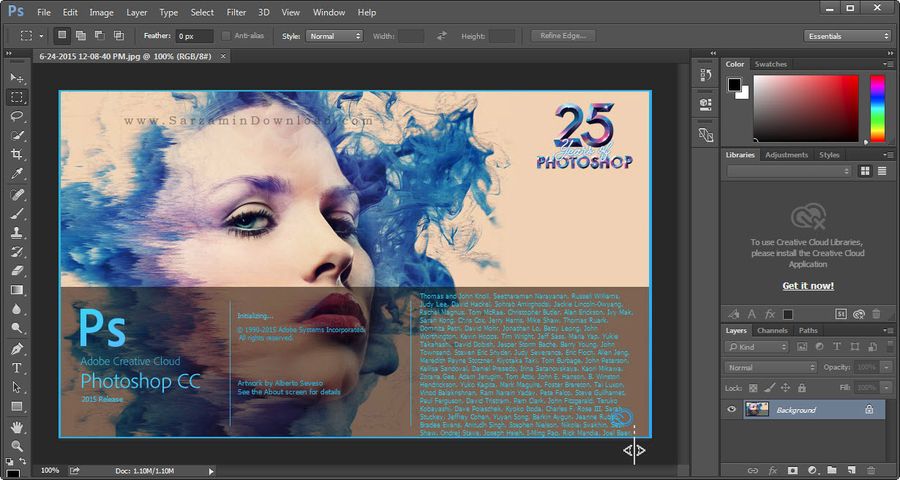Open the Style dropdown set to Normal

(334, 36)
